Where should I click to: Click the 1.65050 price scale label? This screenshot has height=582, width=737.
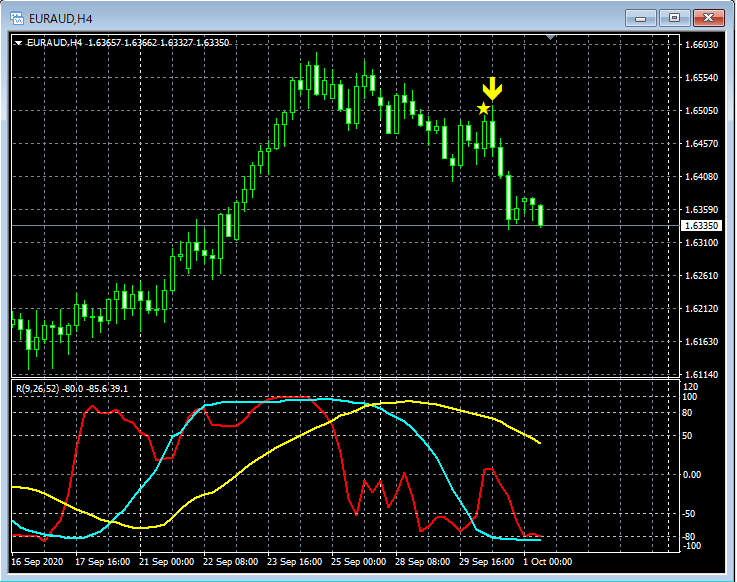[701, 110]
